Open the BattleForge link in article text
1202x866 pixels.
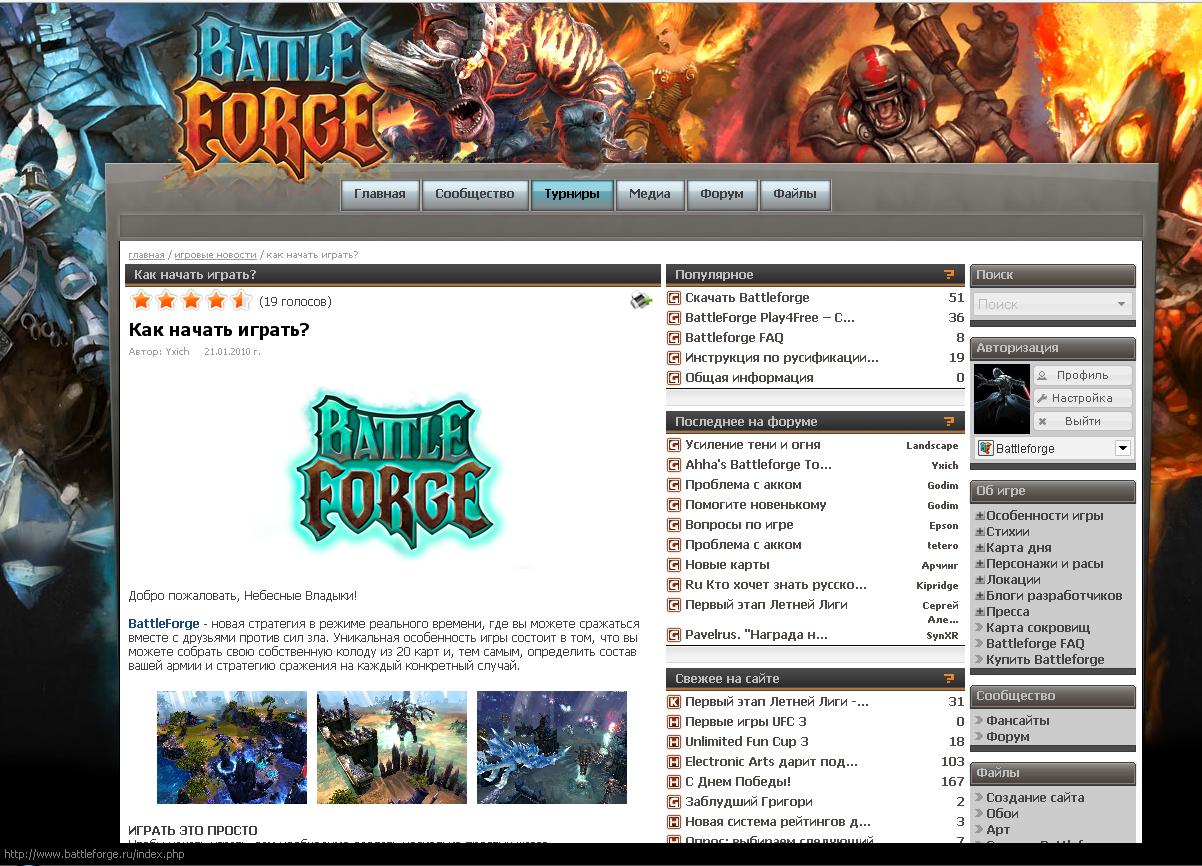(x=164, y=624)
